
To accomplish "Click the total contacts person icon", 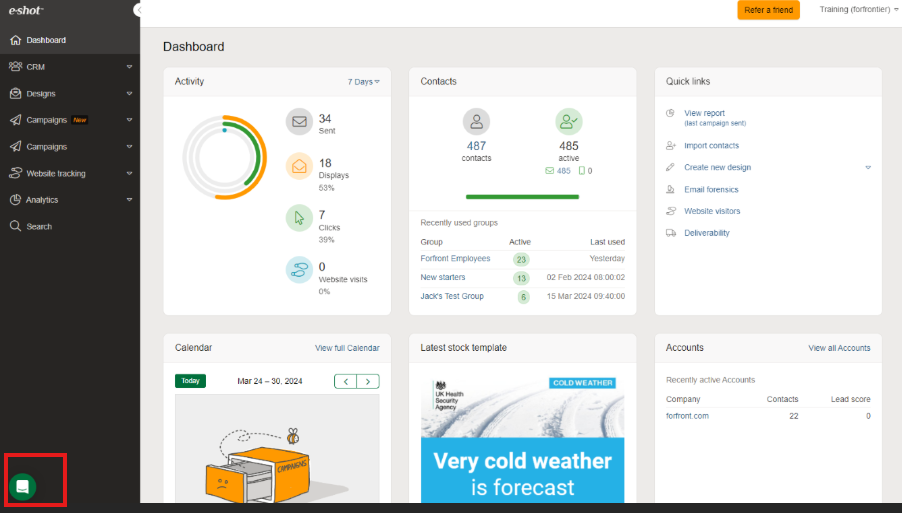I will click(476, 122).
